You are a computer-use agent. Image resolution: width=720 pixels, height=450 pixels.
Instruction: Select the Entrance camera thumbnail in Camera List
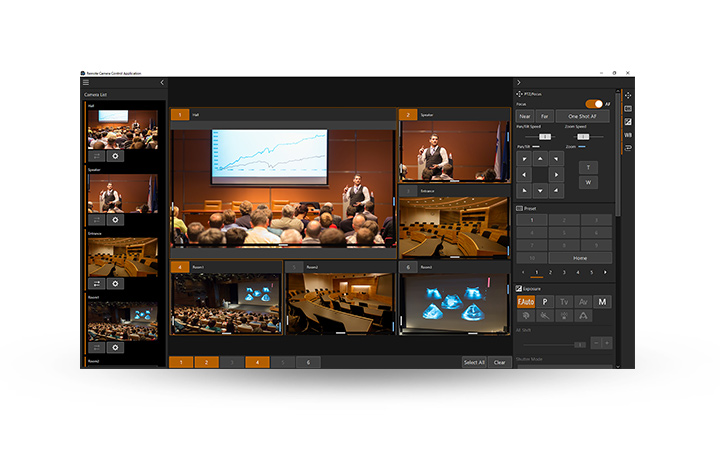[122, 257]
